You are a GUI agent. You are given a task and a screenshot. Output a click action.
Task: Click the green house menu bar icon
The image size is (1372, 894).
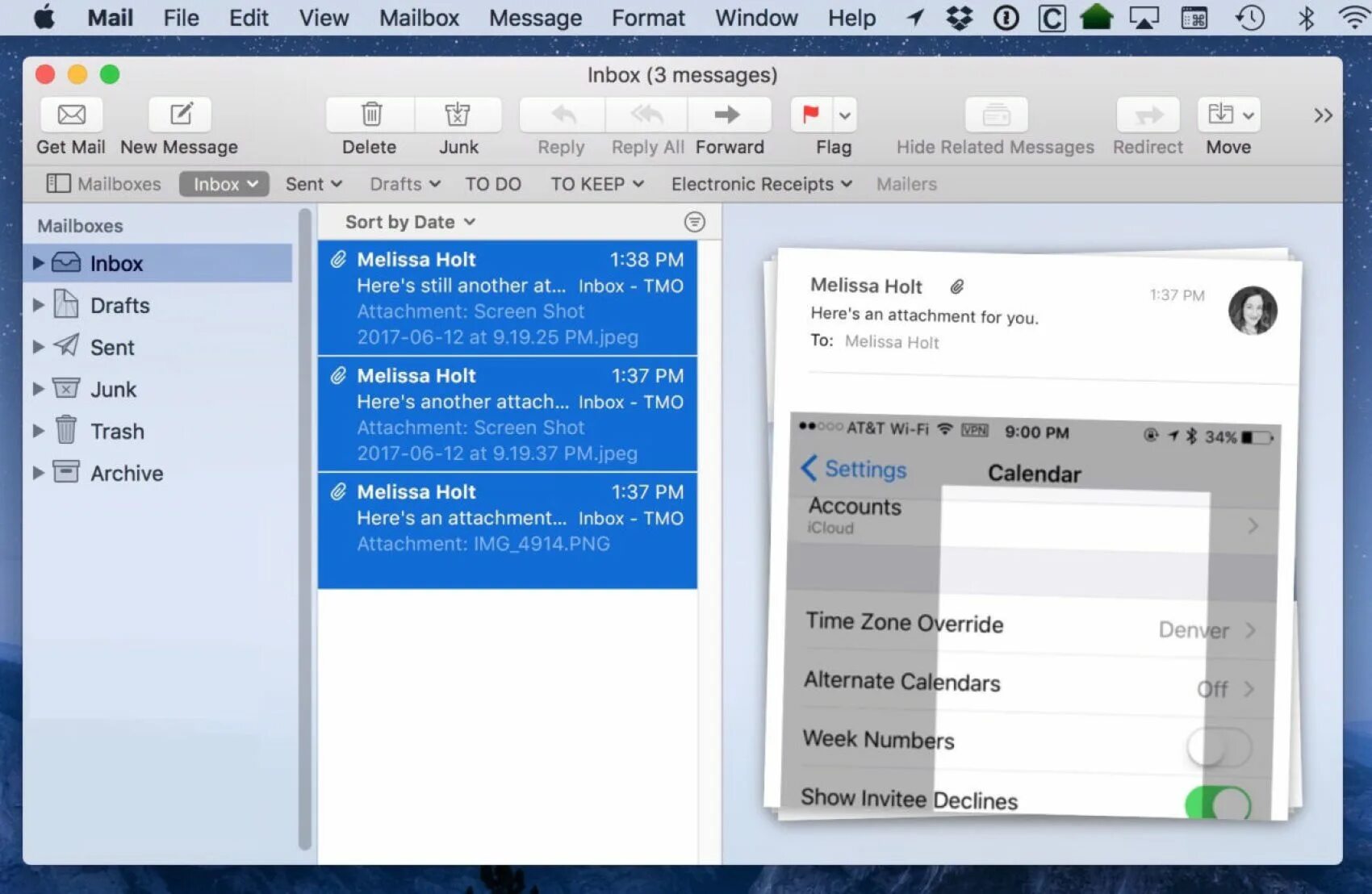(x=1096, y=17)
